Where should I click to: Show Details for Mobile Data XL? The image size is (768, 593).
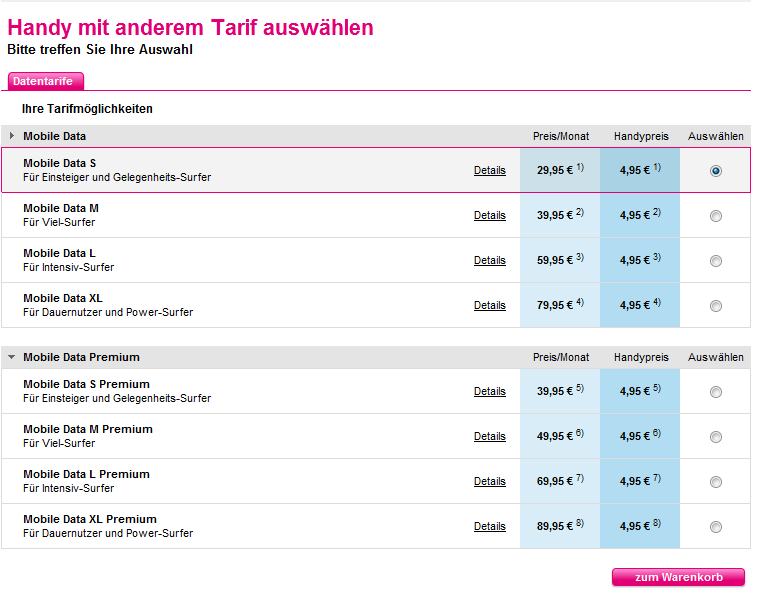tap(490, 306)
